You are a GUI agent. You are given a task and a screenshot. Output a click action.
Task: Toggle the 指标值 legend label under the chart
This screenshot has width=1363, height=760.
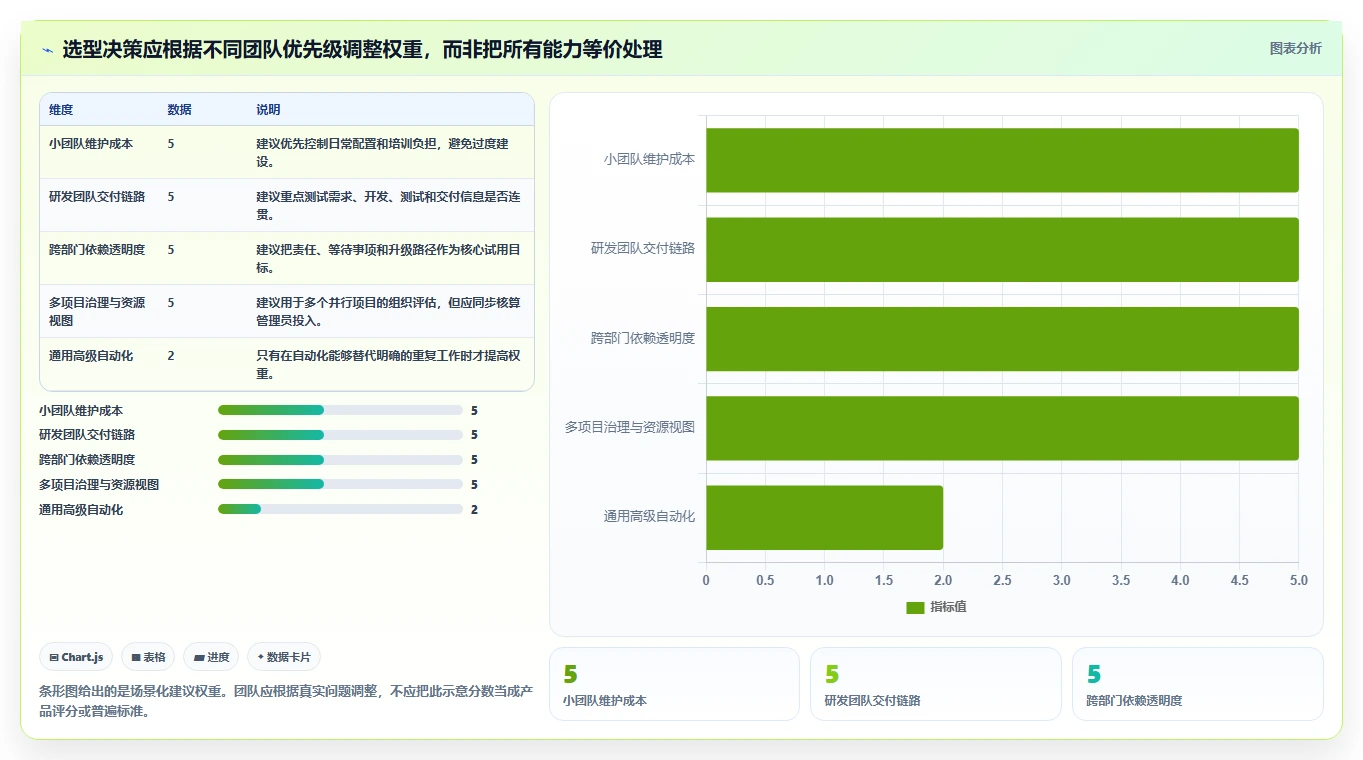tap(948, 607)
